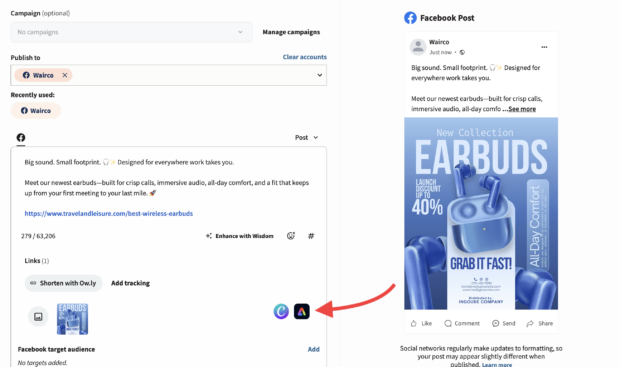Open the Post type dropdown
Screen dimensions: 620x367
[x=306, y=138]
